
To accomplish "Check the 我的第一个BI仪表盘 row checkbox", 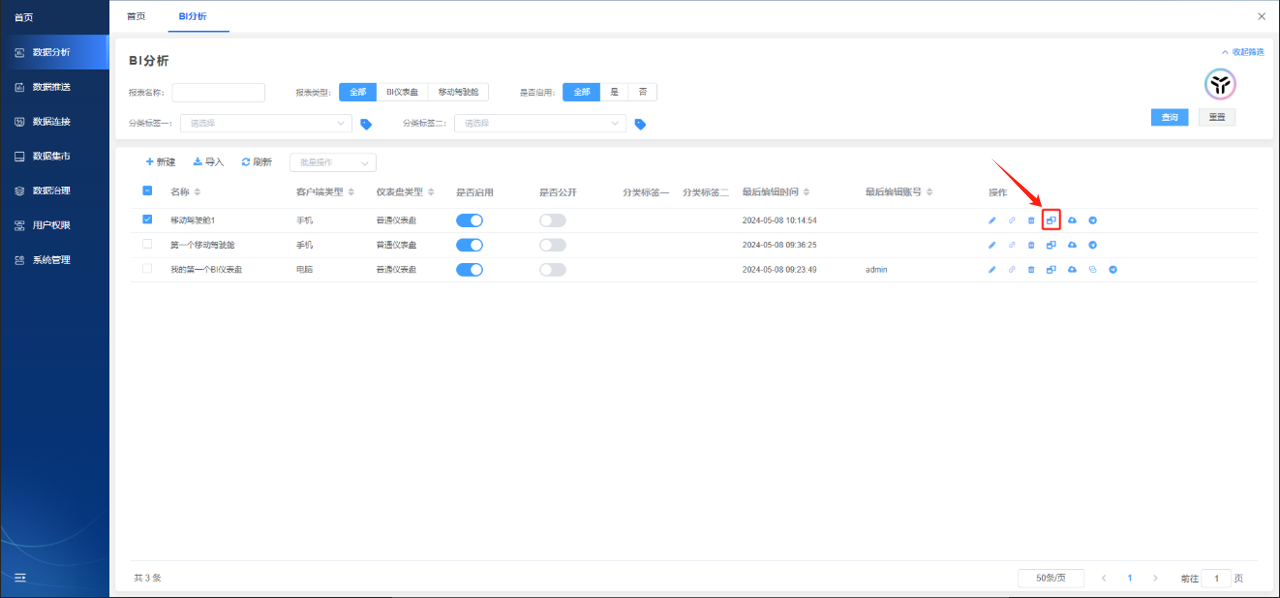I will click(148, 269).
